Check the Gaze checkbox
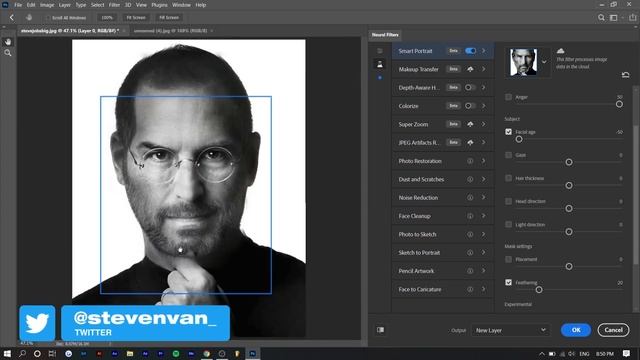Viewport: 640px width, 360px height. click(508, 155)
